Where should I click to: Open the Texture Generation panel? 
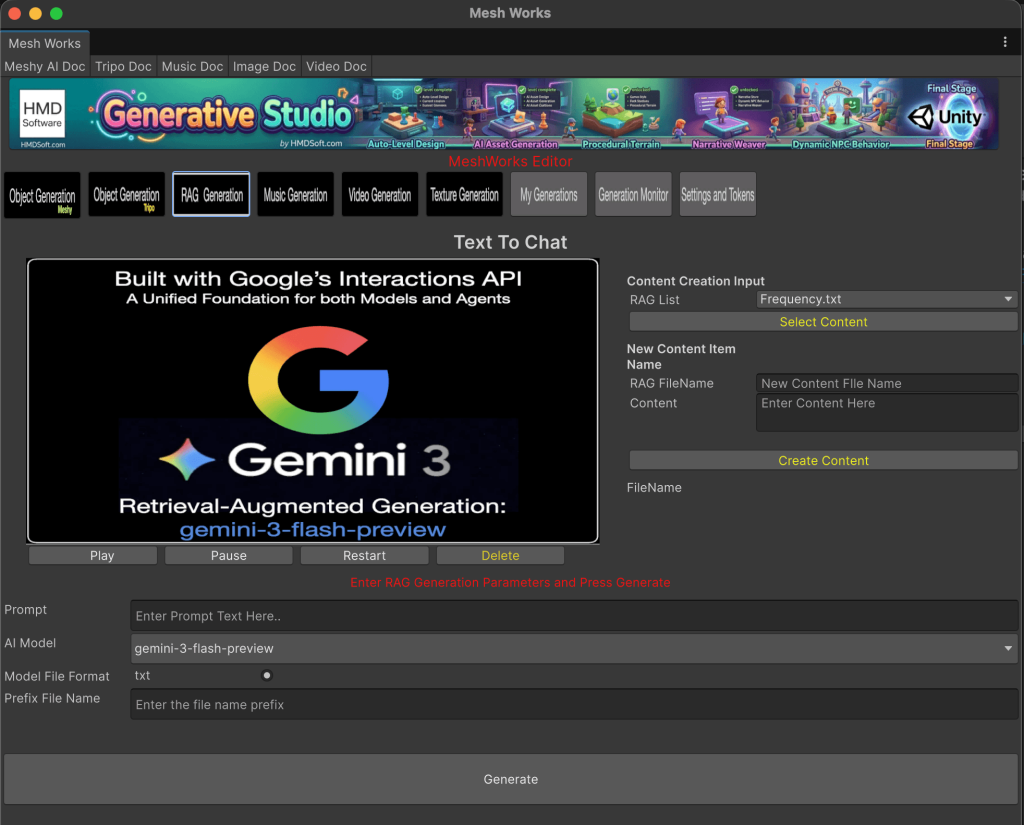464,194
